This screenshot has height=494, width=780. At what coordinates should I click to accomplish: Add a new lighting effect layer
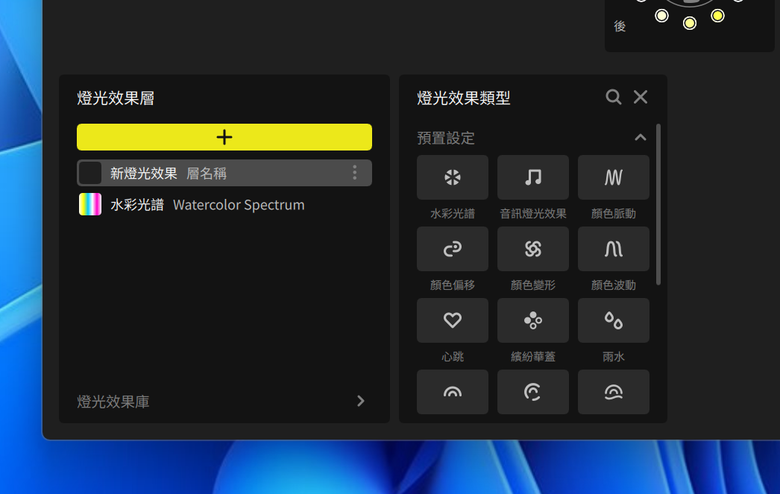click(x=224, y=137)
